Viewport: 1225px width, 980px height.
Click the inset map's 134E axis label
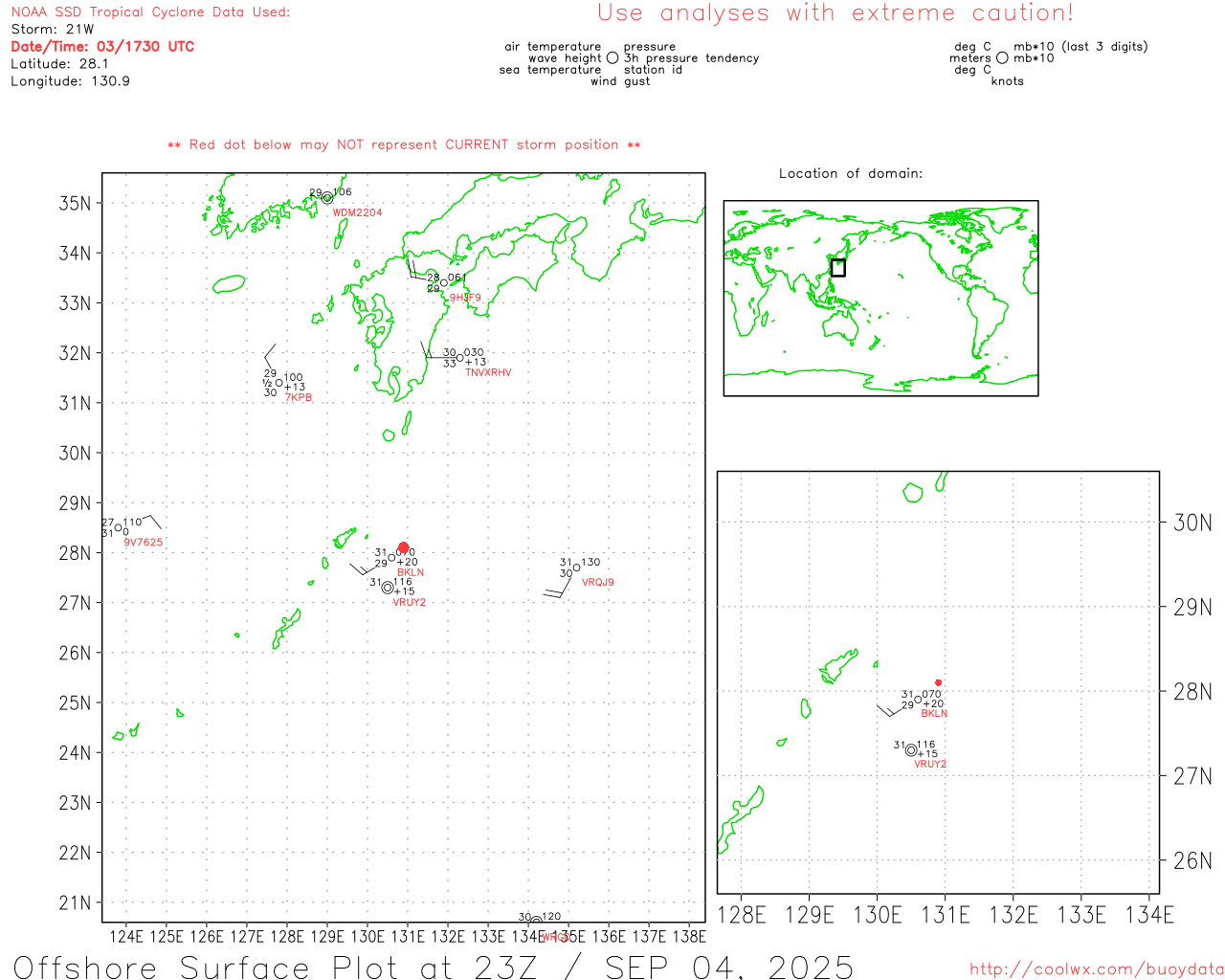[x=1149, y=916]
